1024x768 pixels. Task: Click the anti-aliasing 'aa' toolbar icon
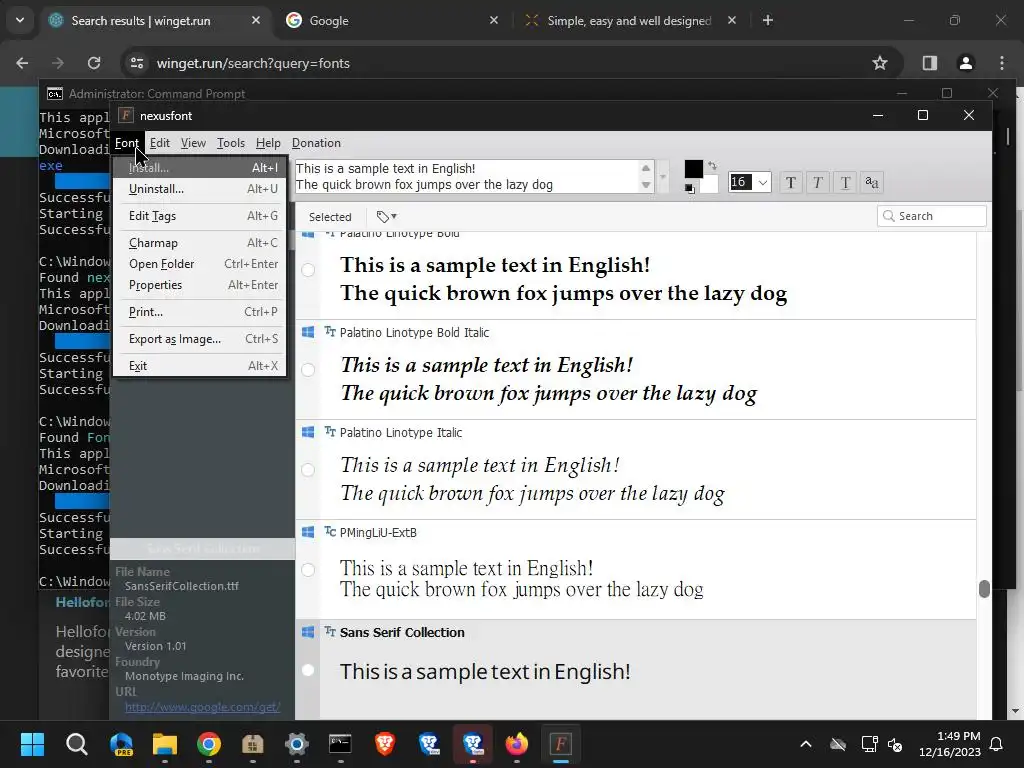pos(872,182)
